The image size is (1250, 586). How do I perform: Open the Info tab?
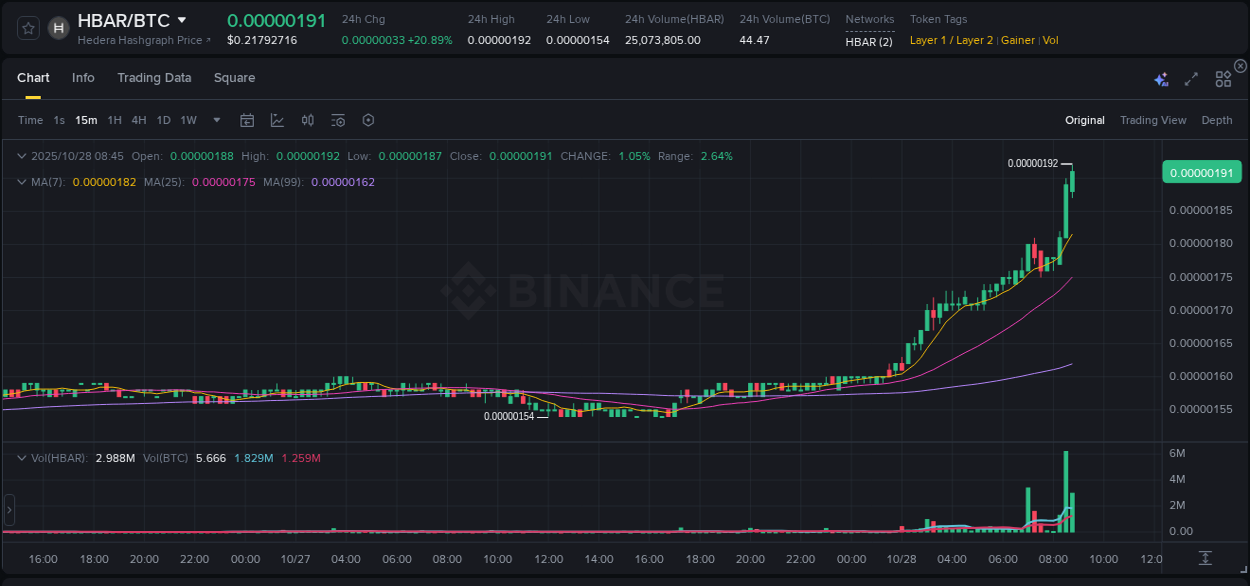83,78
